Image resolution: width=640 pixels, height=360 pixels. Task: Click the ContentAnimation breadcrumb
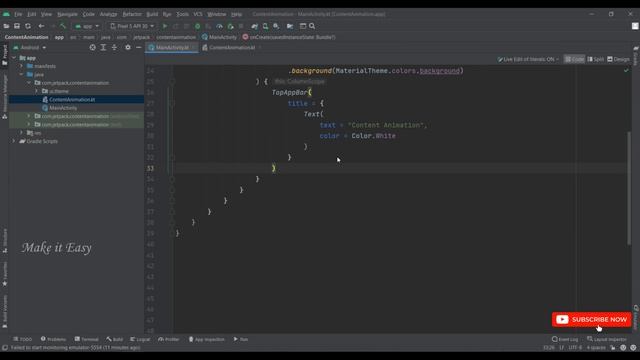point(27,37)
